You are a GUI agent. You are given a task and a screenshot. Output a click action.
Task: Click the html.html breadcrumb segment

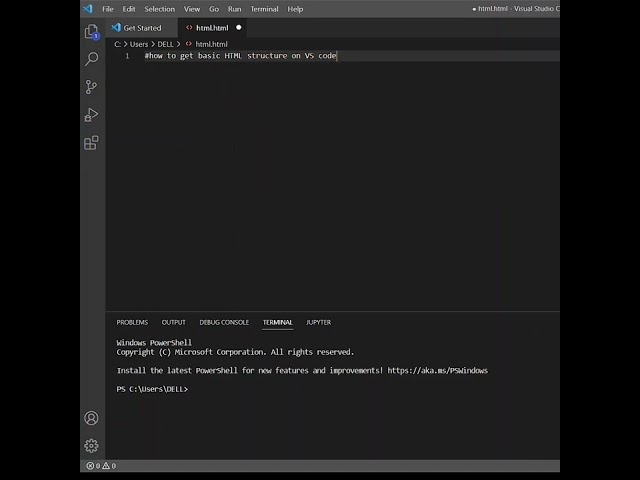[x=211, y=44]
